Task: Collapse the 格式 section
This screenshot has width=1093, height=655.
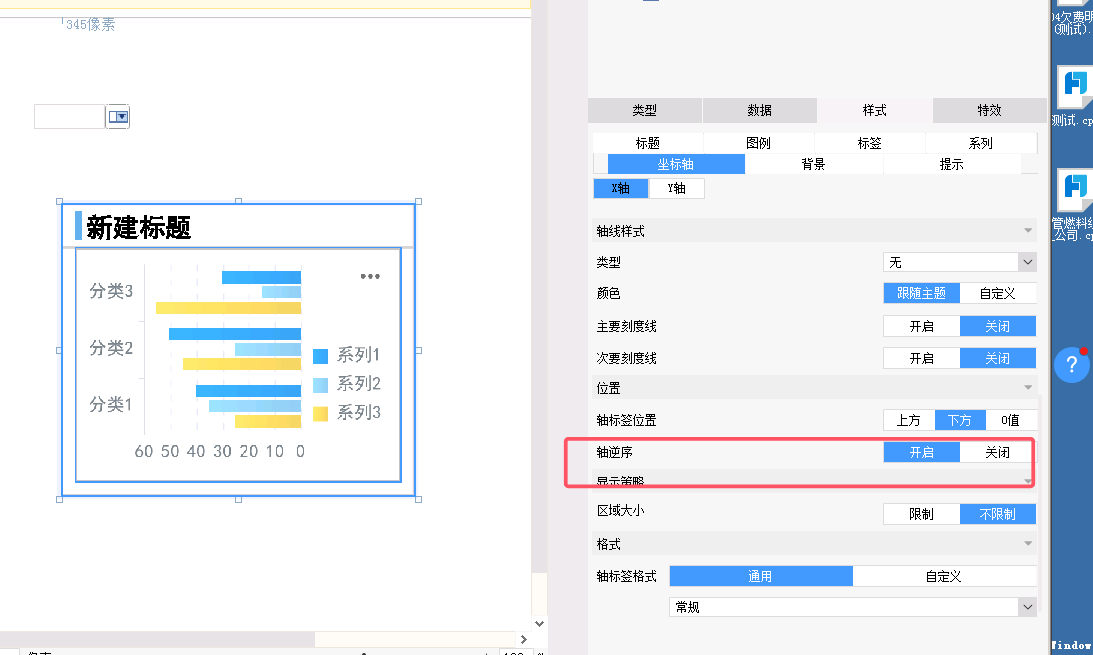Action: [x=1027, y=544]
